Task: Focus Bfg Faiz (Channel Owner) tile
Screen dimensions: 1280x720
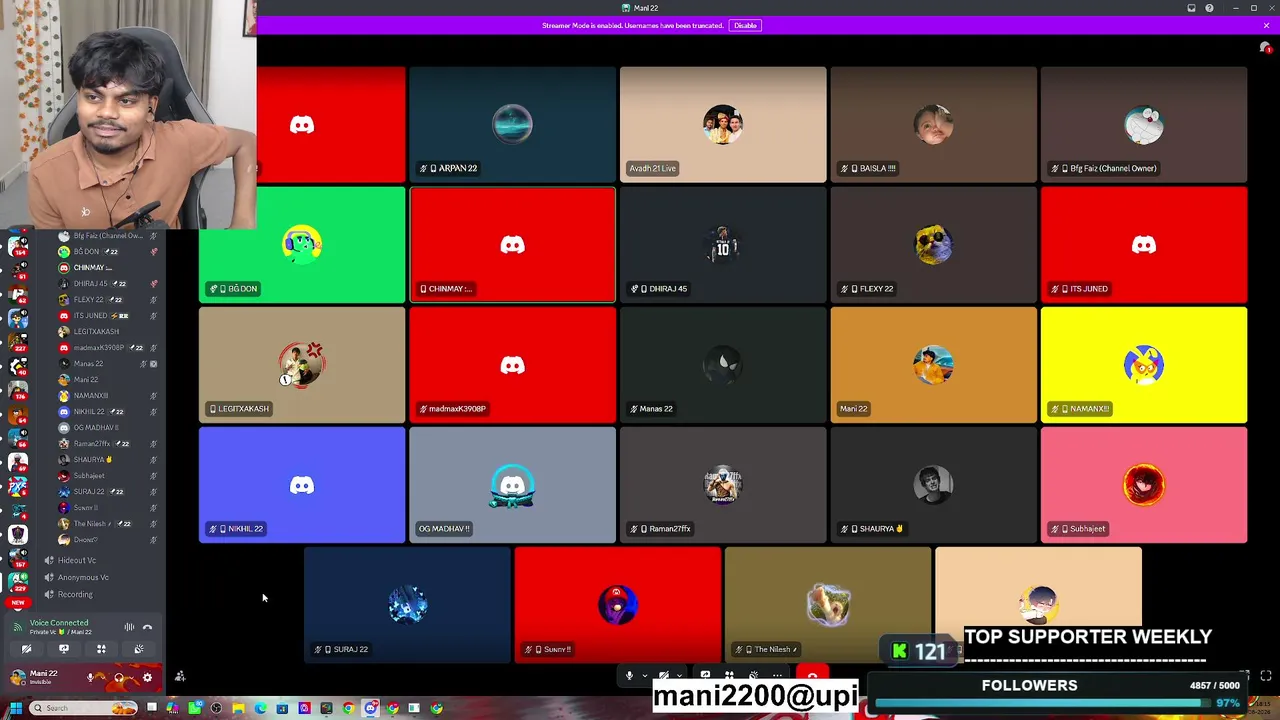Action: click(1144, 125)
